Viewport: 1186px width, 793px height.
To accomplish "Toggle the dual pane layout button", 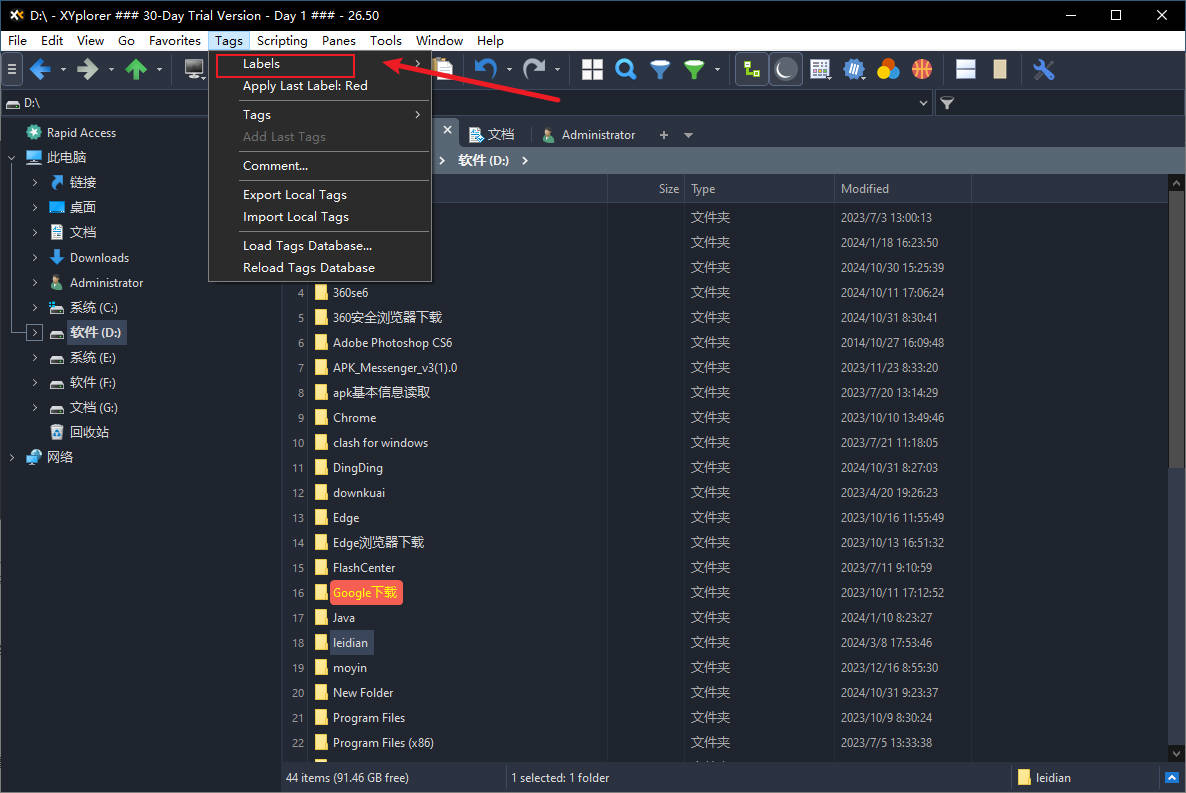I will [x=966, y=69].
